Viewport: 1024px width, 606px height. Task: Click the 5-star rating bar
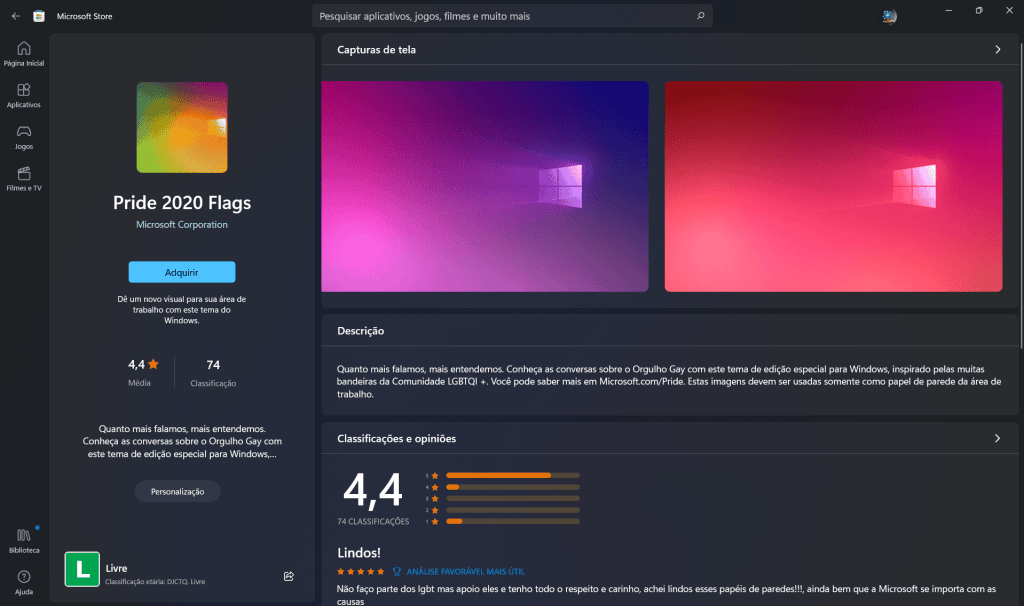(513, 475)
